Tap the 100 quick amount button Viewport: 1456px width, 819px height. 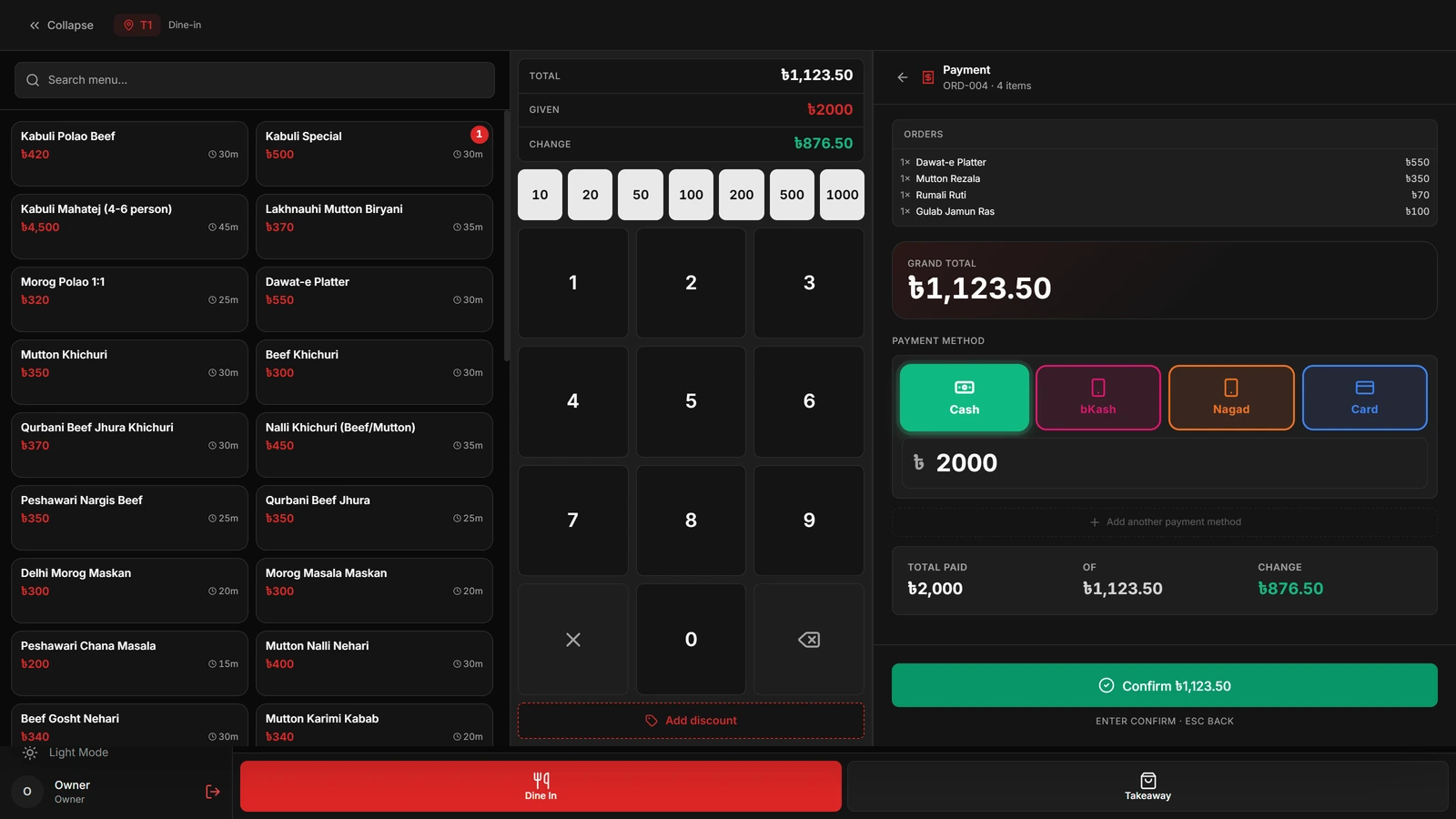[x=691, y=195]
